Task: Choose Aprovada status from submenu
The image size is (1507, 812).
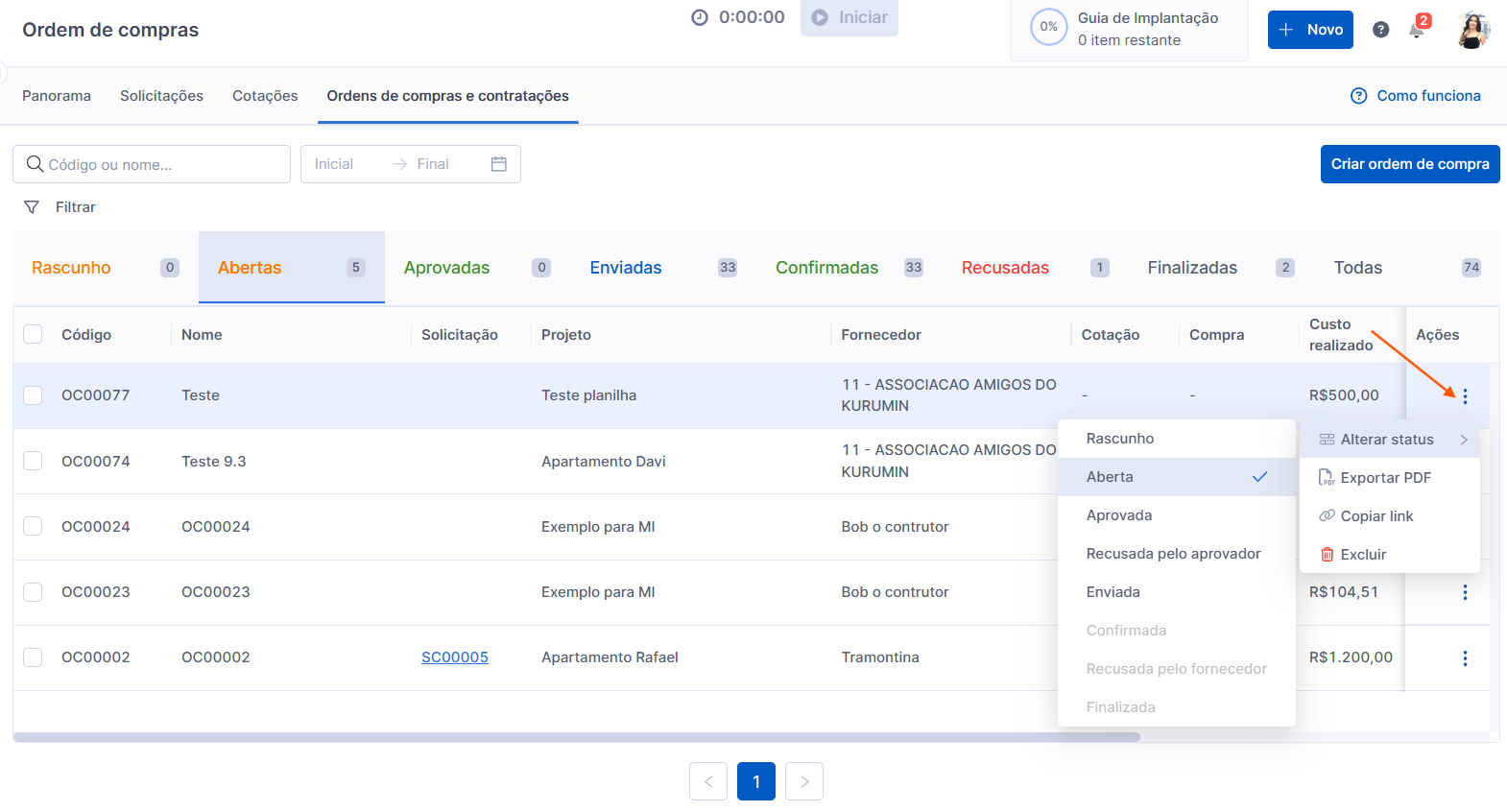Action: pos(1119,515)
